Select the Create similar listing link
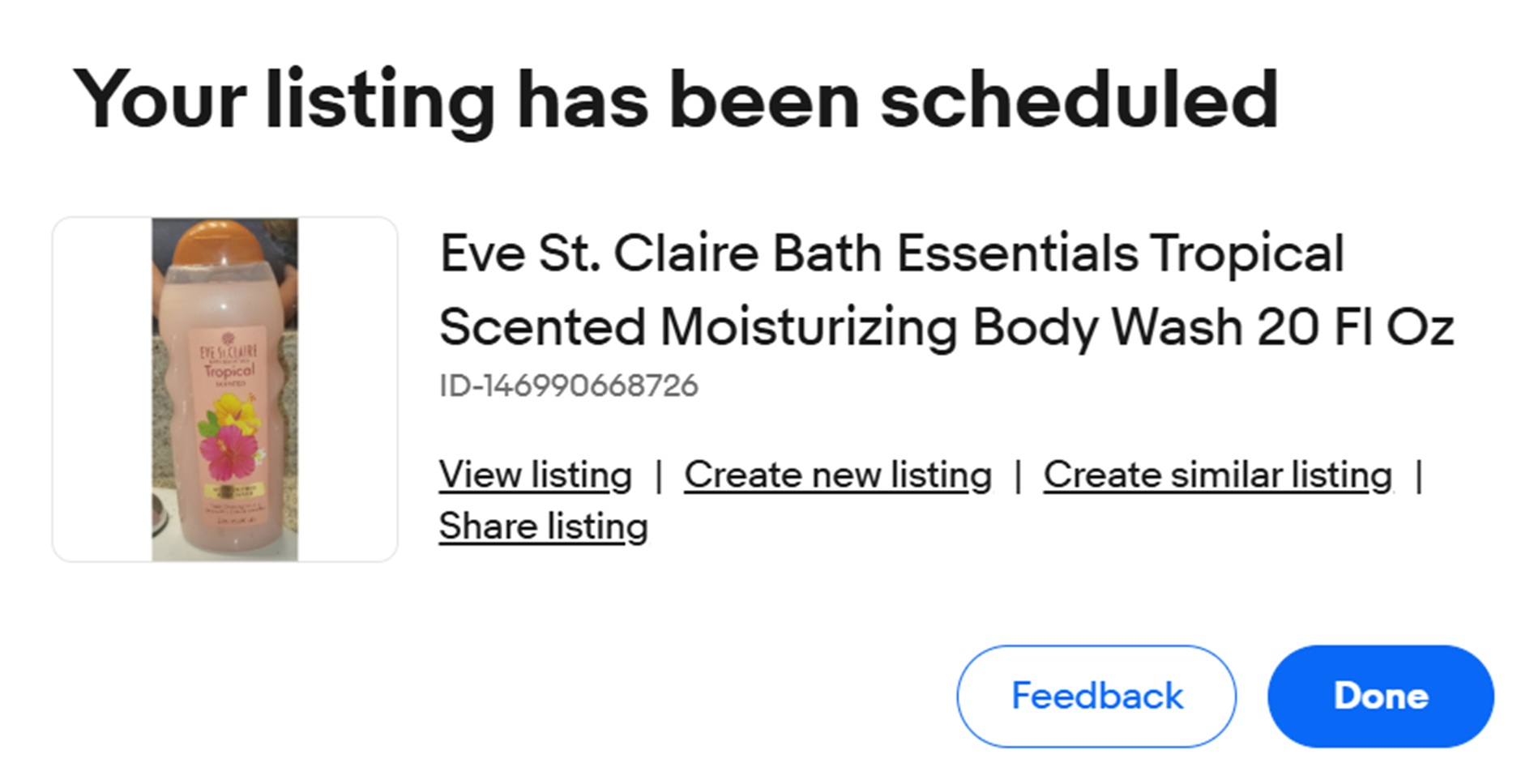This screenshot has width=1534, height=784. tap(1217, 475)
